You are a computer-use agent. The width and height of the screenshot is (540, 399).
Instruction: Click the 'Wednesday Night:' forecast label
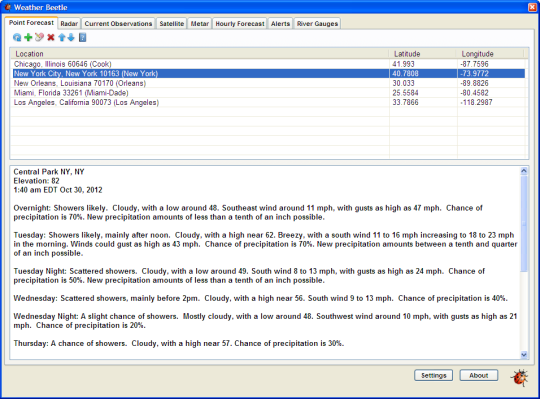pos(46,316)
